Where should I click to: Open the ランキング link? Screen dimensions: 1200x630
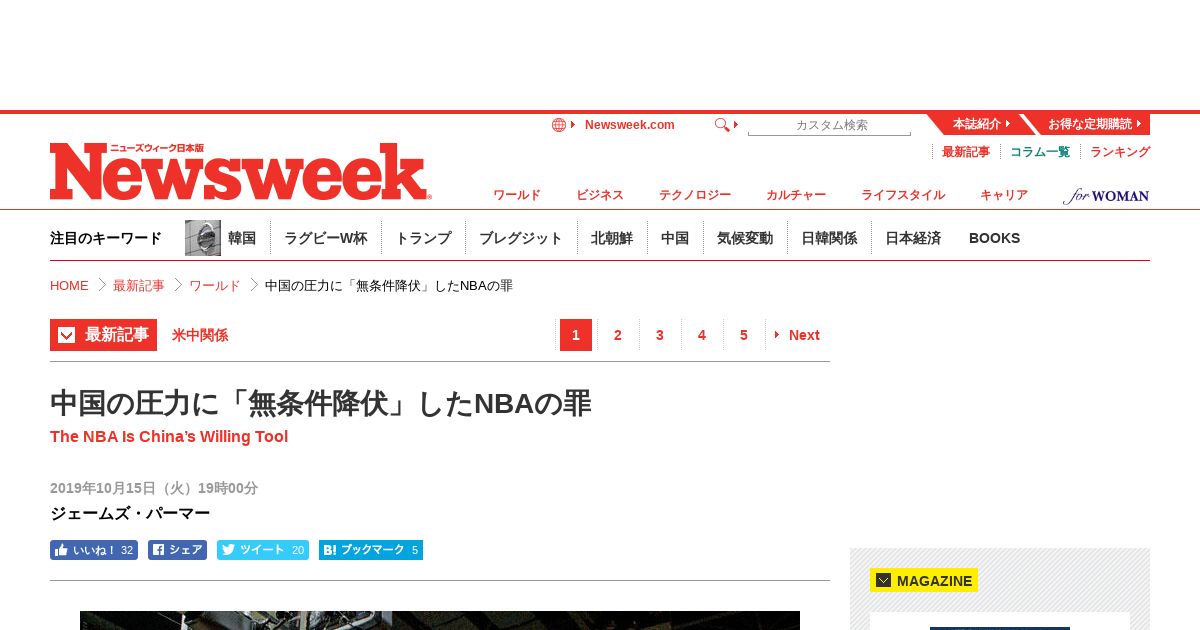click(x=1120, y=152)
